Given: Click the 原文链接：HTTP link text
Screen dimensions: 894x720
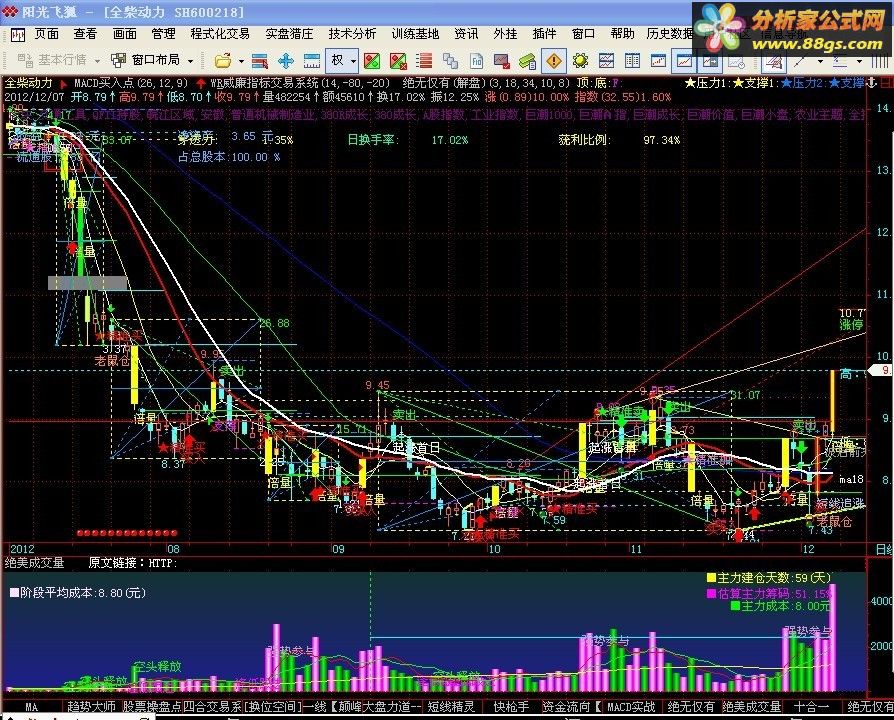Looking at the screenshot, I should click(133, 563).
